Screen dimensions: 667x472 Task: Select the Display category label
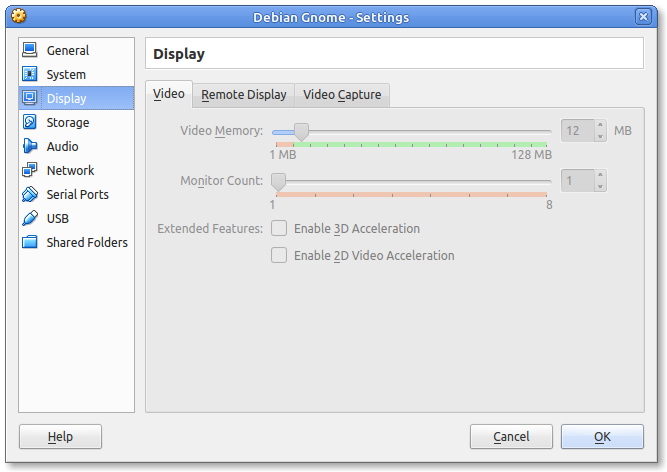tap(66, 98)
